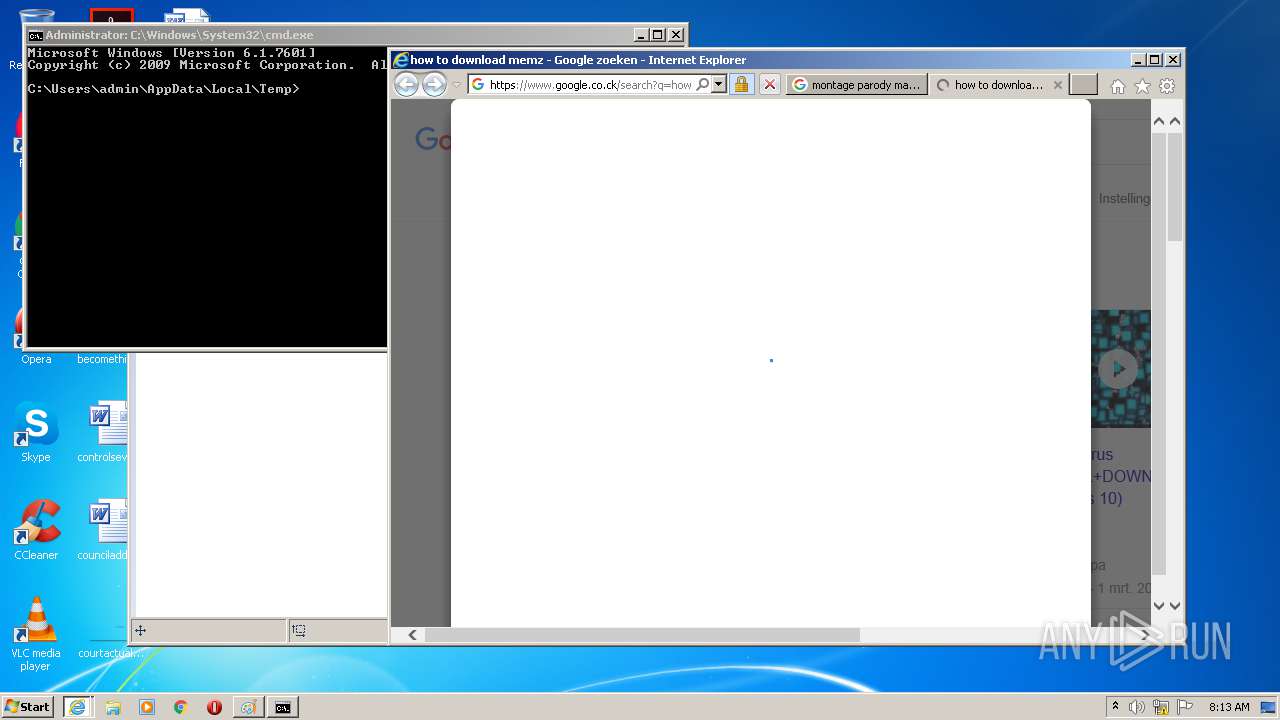1280x720 pixels.
Task: Click the Paint taskbar button
Action: tap(248, 707)
